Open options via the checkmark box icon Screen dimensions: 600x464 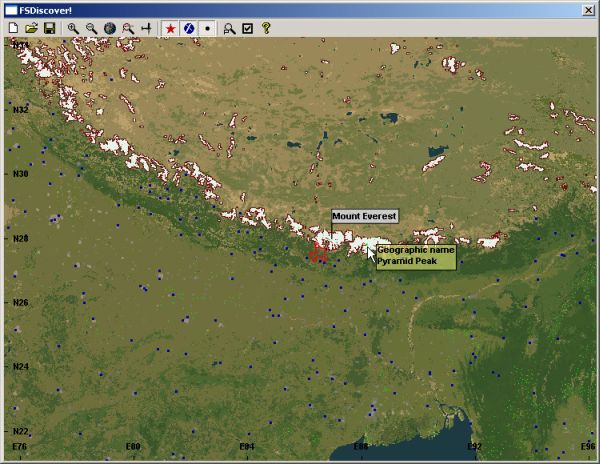point(248,29)
